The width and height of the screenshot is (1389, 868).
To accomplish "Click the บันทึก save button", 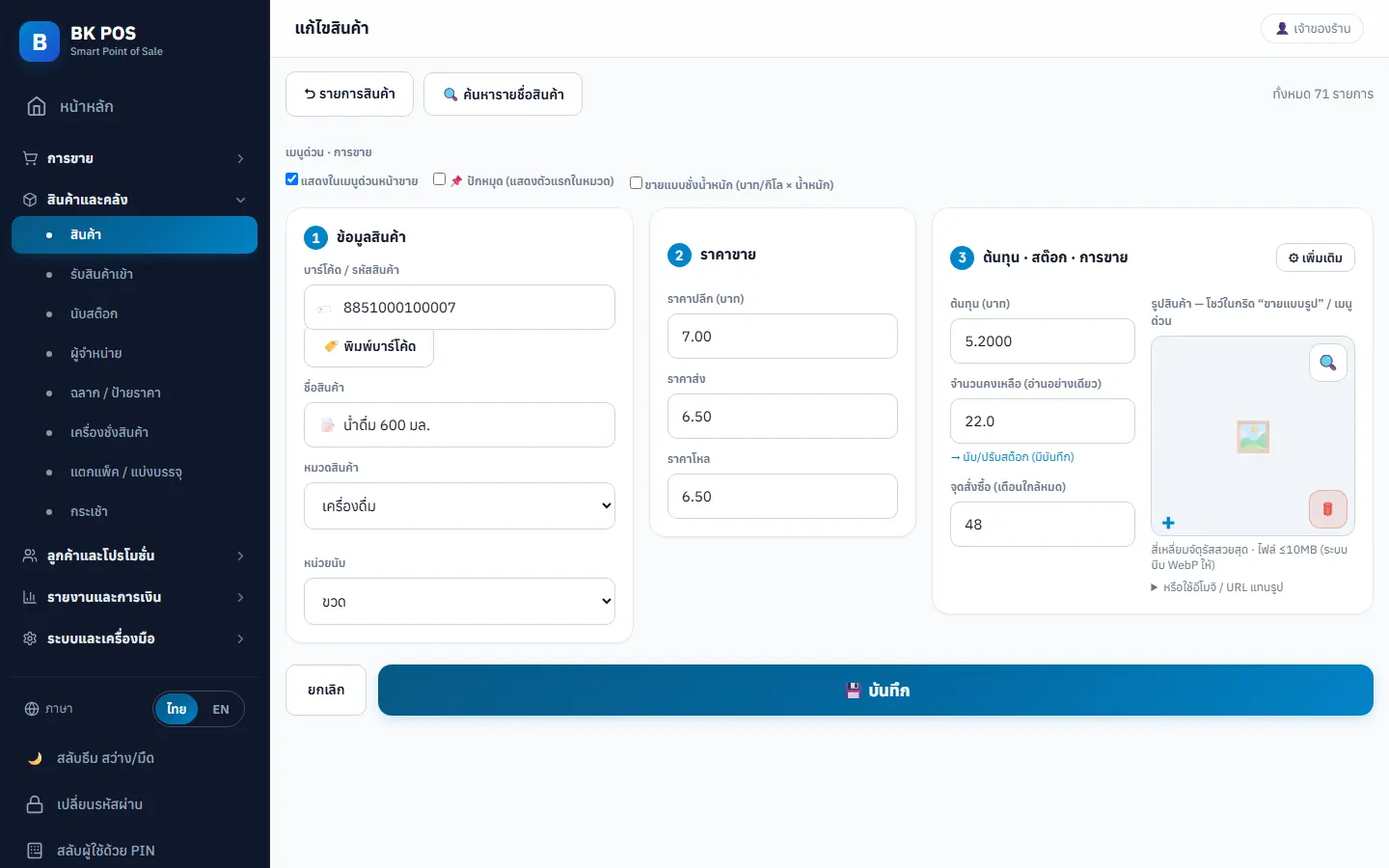I will point(876,690).
